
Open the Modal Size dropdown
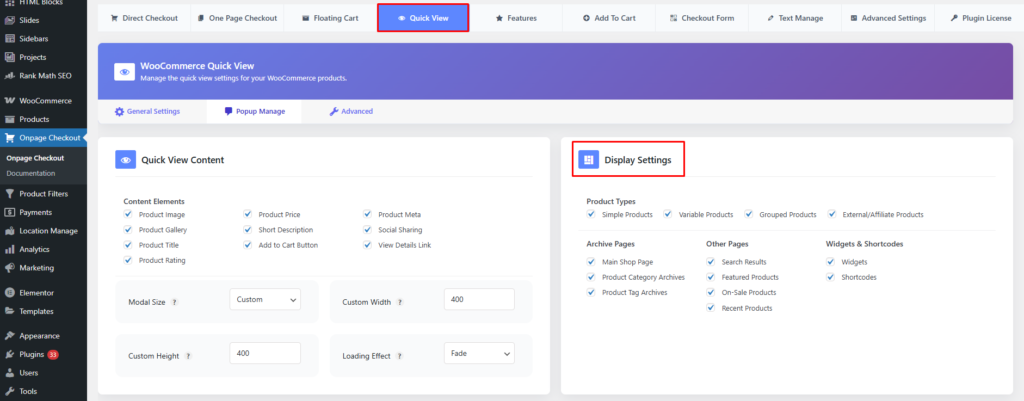tap(264, 300)
